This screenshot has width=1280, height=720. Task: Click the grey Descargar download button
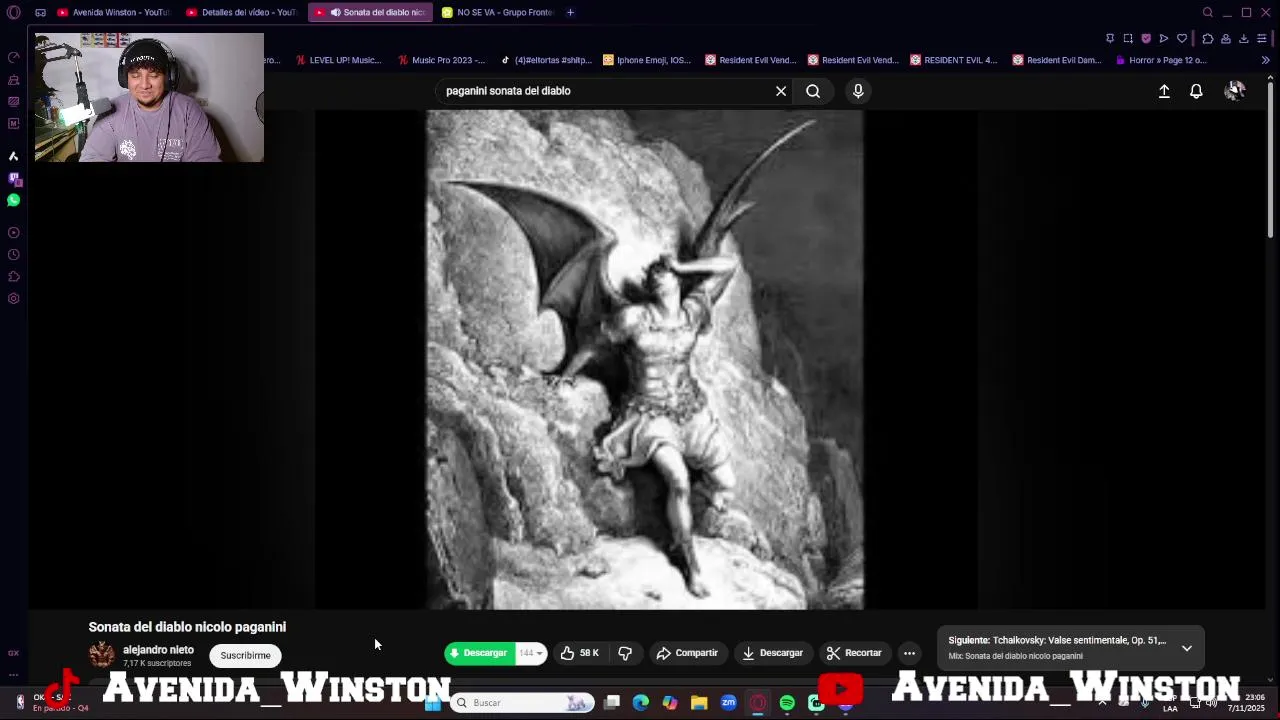click(x=773, y=653)
